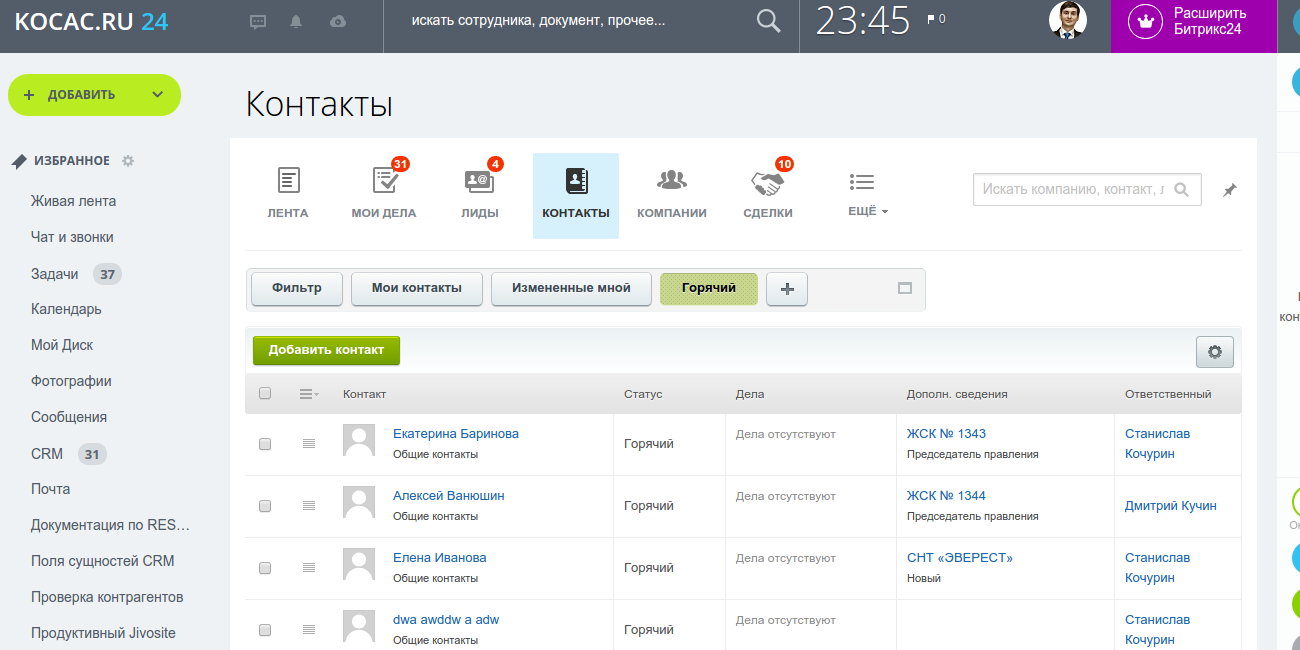Screen dimensions: 1300x650
Task: Click the notifications bell icon
Action: click(296, 21)
